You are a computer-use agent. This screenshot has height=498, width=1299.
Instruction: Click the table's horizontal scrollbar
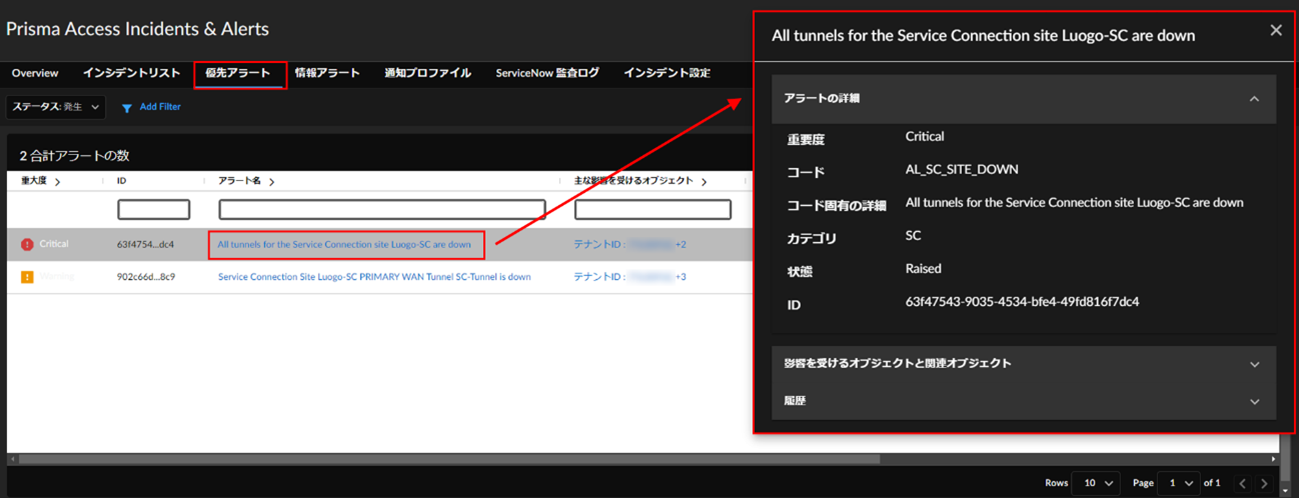[x=450, y=459]
